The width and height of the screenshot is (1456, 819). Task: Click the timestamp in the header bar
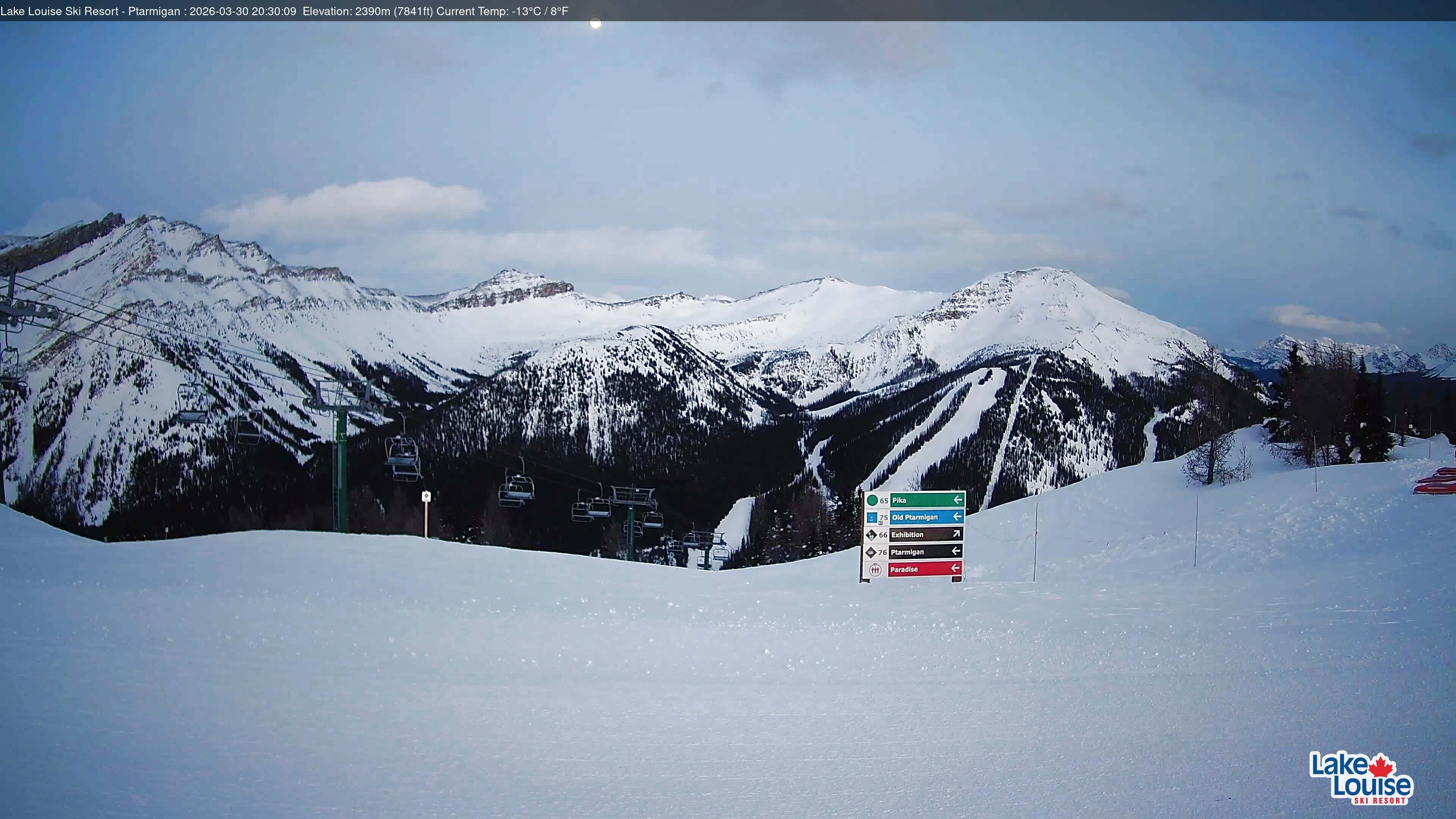click(x=243, y=11)
